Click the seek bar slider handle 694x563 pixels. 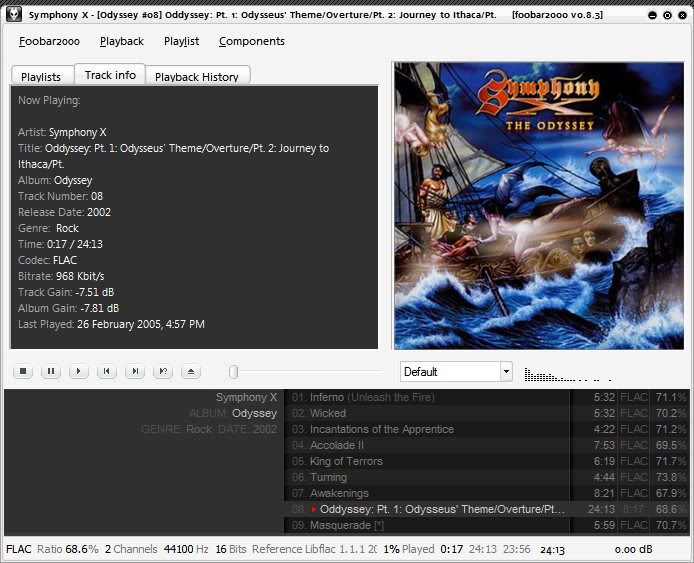click(233, 372)
